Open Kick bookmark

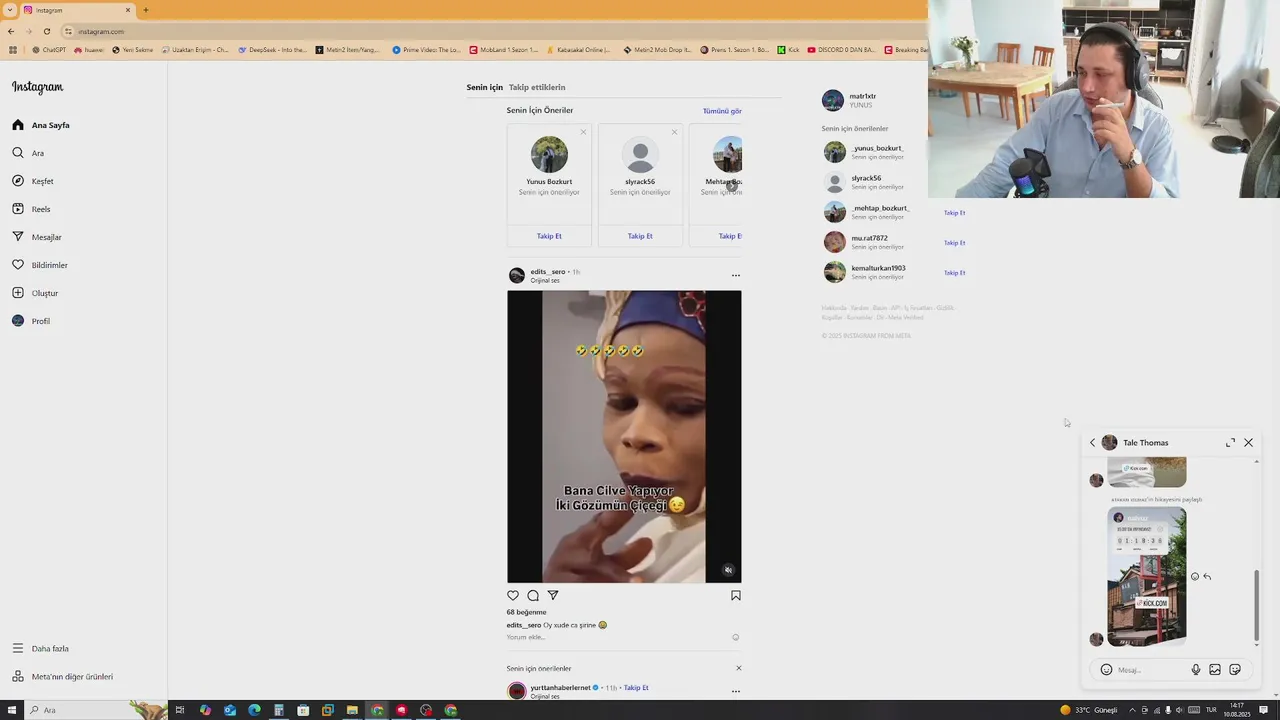(x=788, y=49)
